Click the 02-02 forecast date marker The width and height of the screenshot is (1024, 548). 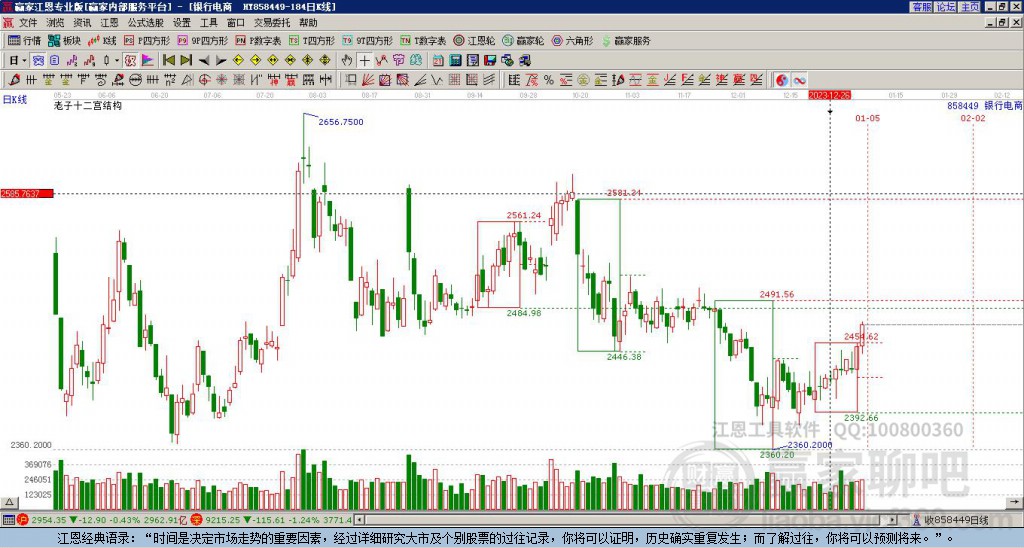pos(972,118)
